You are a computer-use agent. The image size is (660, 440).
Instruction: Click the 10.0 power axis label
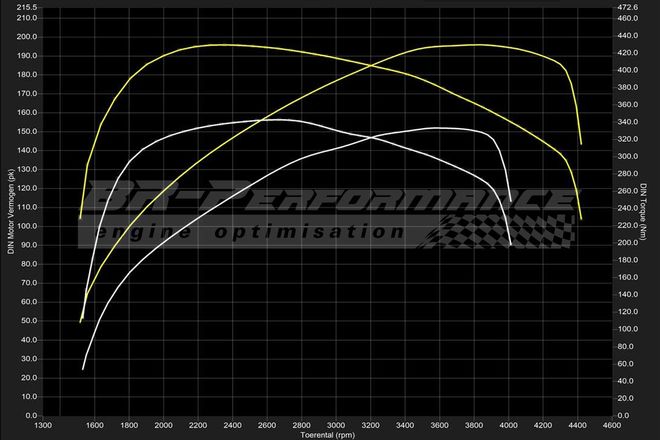pyautogui.click(x=28, y=397)
